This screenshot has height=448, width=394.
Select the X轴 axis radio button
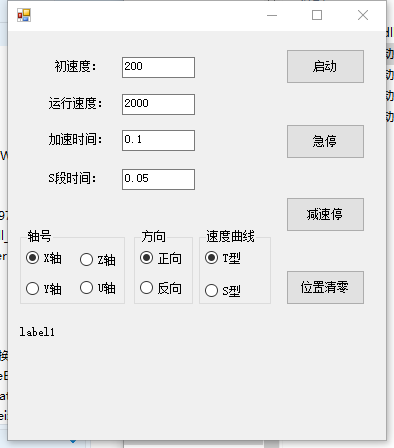tap(44, 258)
